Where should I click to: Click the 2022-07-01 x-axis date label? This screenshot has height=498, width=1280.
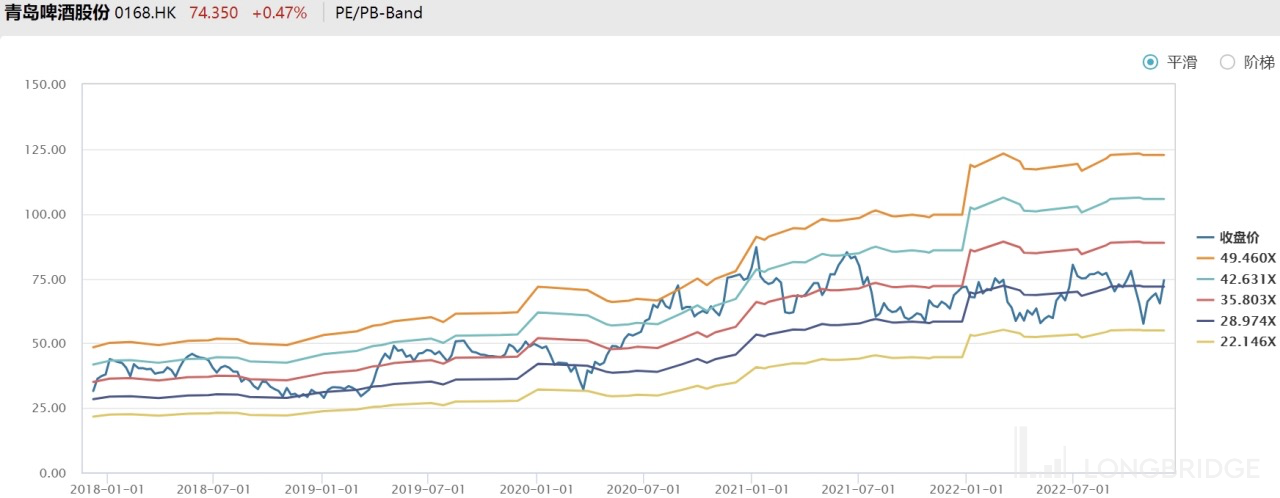pyautogui.click(x=1071, y=489)
